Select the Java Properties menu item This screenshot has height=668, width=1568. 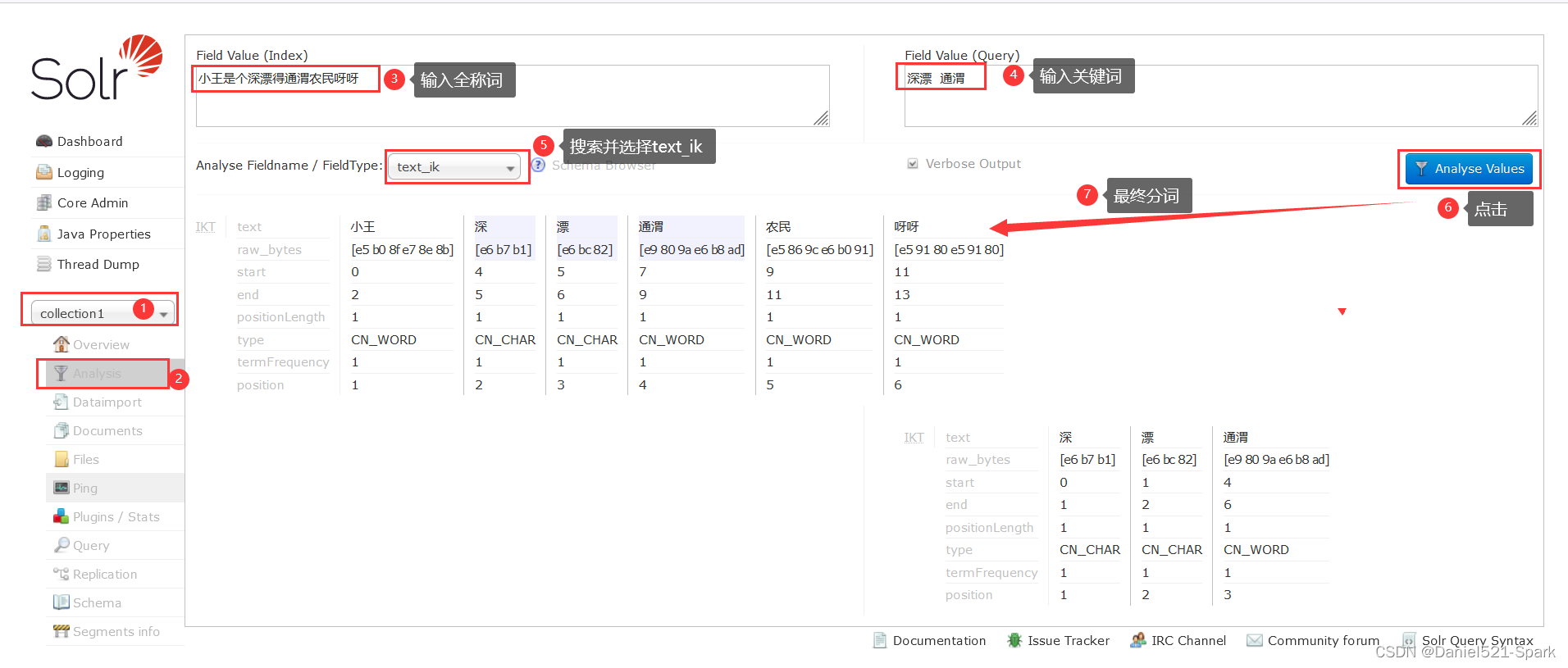[x=104, y=234]
